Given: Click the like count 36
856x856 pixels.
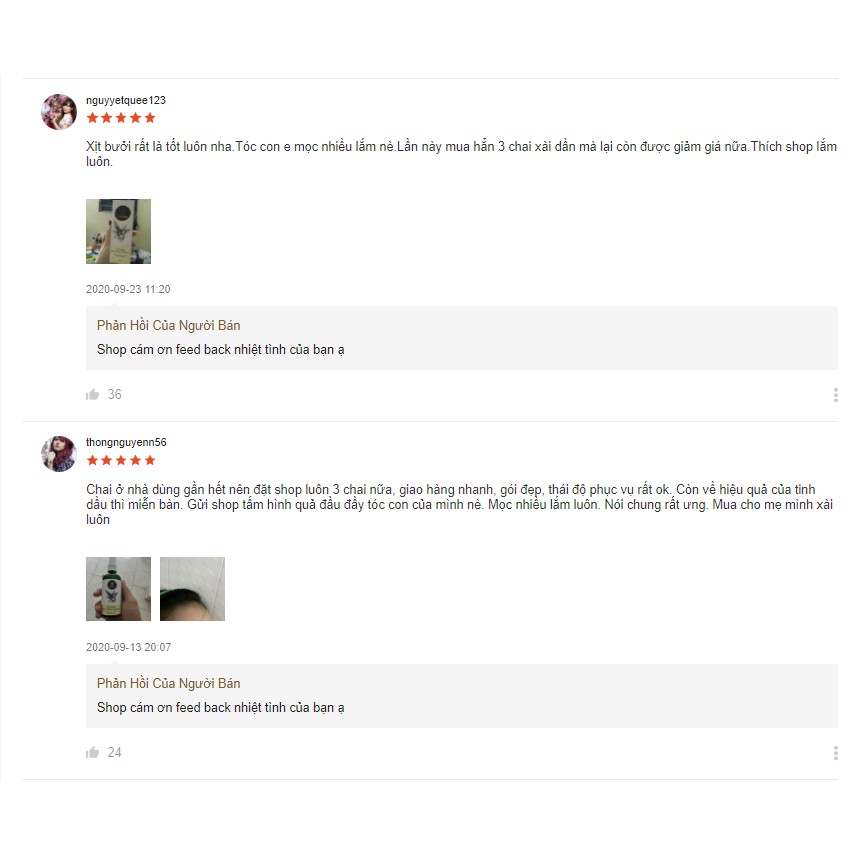Looking at the screenshot, I should tap(115, 395).
